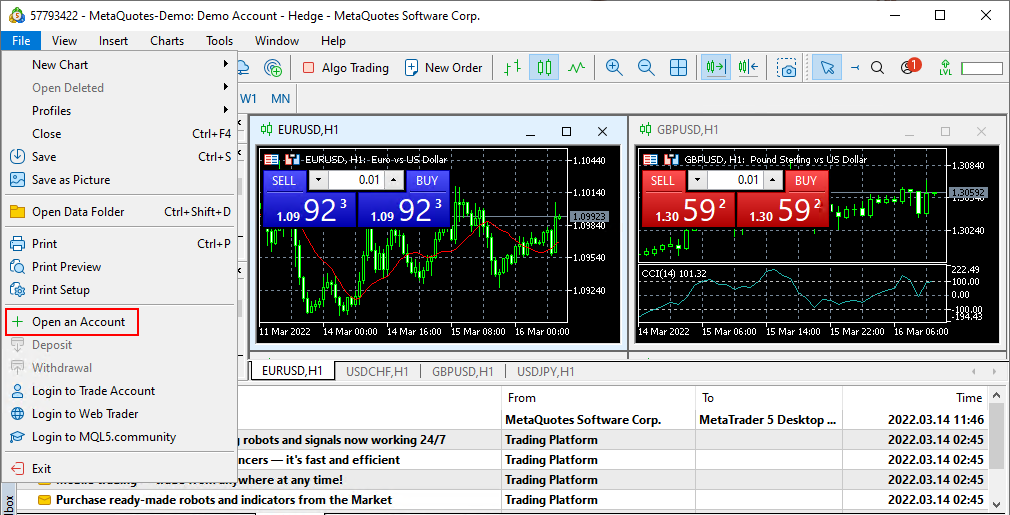Decrease EURUSD trade volume with down arrow

(318, 180)
